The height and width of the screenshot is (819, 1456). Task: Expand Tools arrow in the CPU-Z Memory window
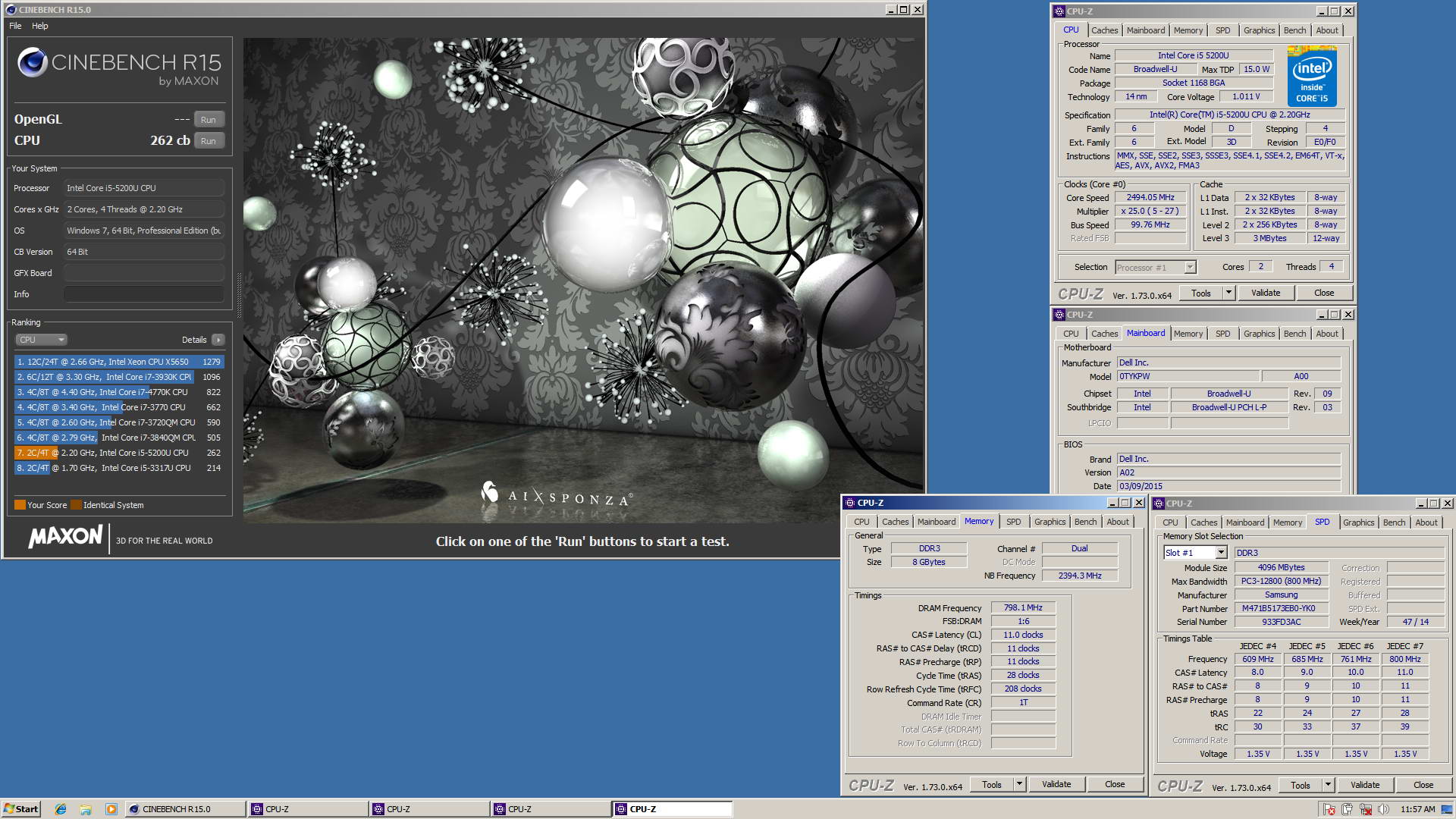(x=1019, y=784)
